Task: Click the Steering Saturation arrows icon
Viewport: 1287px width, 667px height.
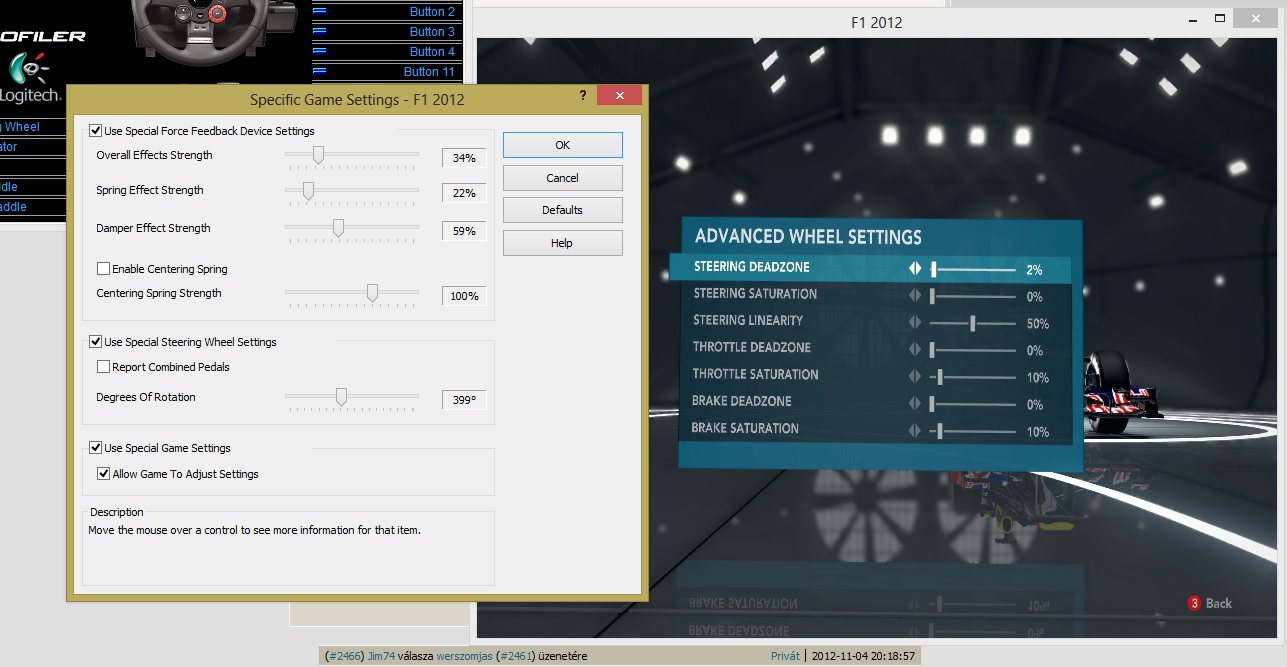Action: (x=914, y=296)
